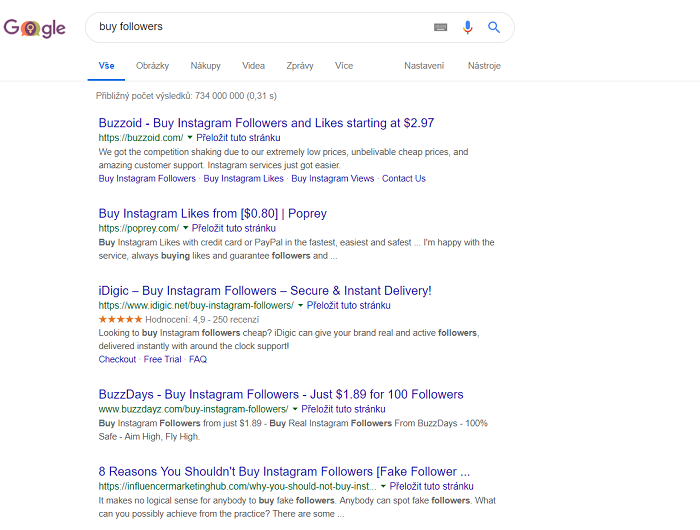The height and width of the screenshot is (530, 700).
Task: Open Buzzoid result title link
Action: 266,123
